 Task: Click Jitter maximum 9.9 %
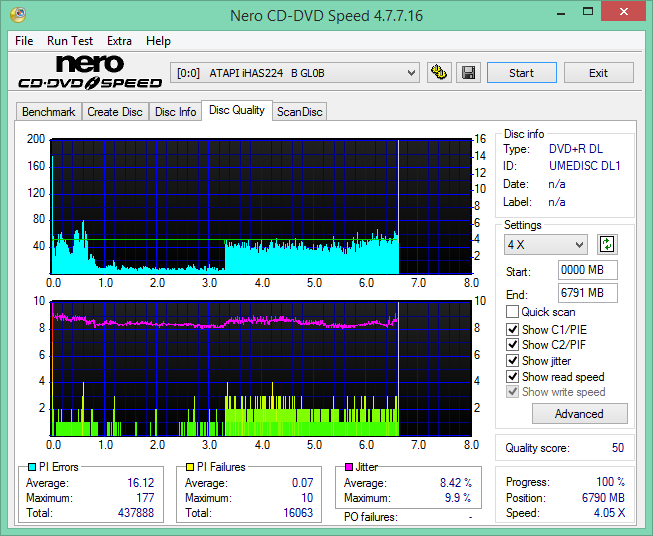pos(458,498)
